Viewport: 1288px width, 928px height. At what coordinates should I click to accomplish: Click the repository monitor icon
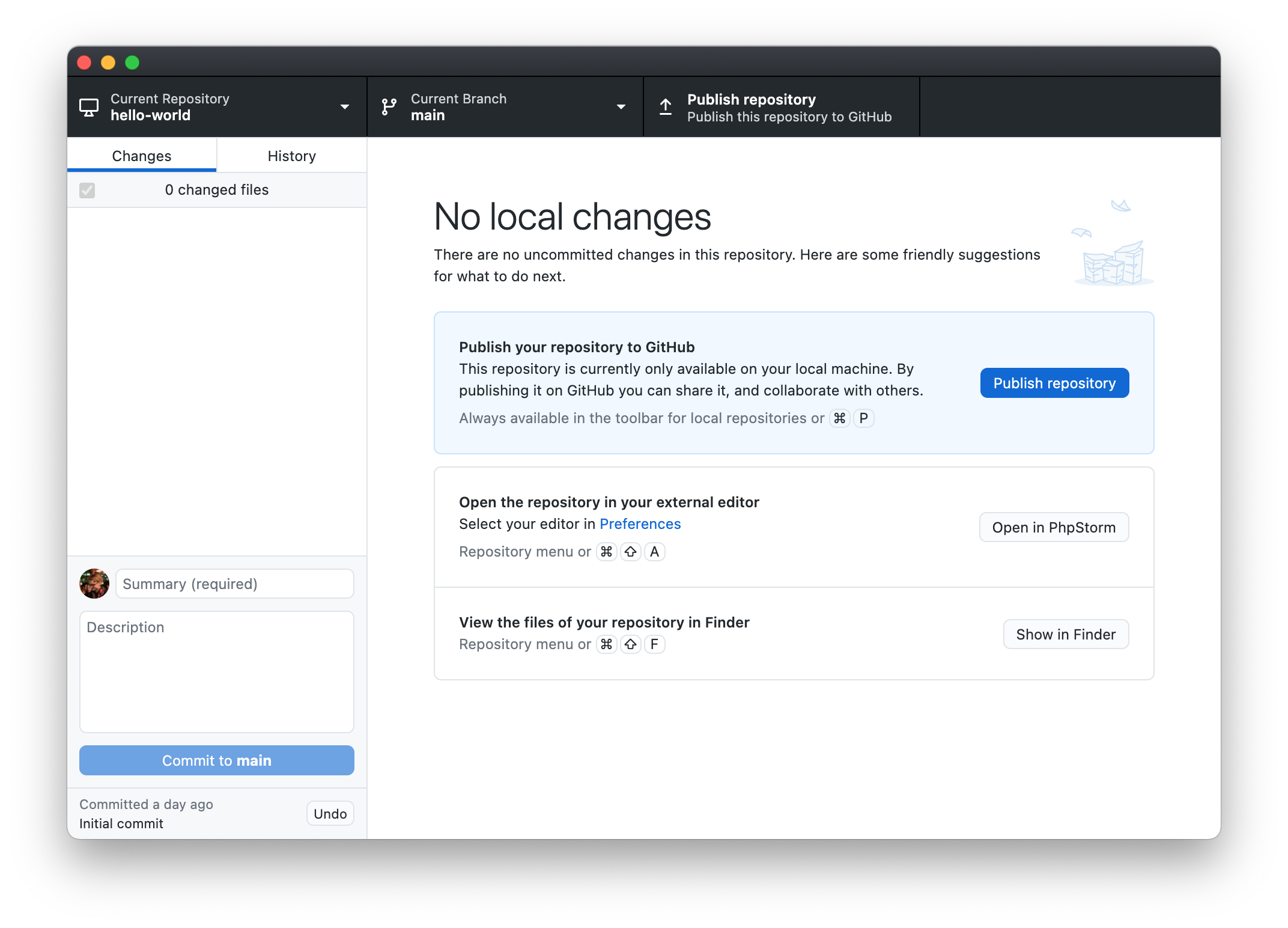(90, 107)
